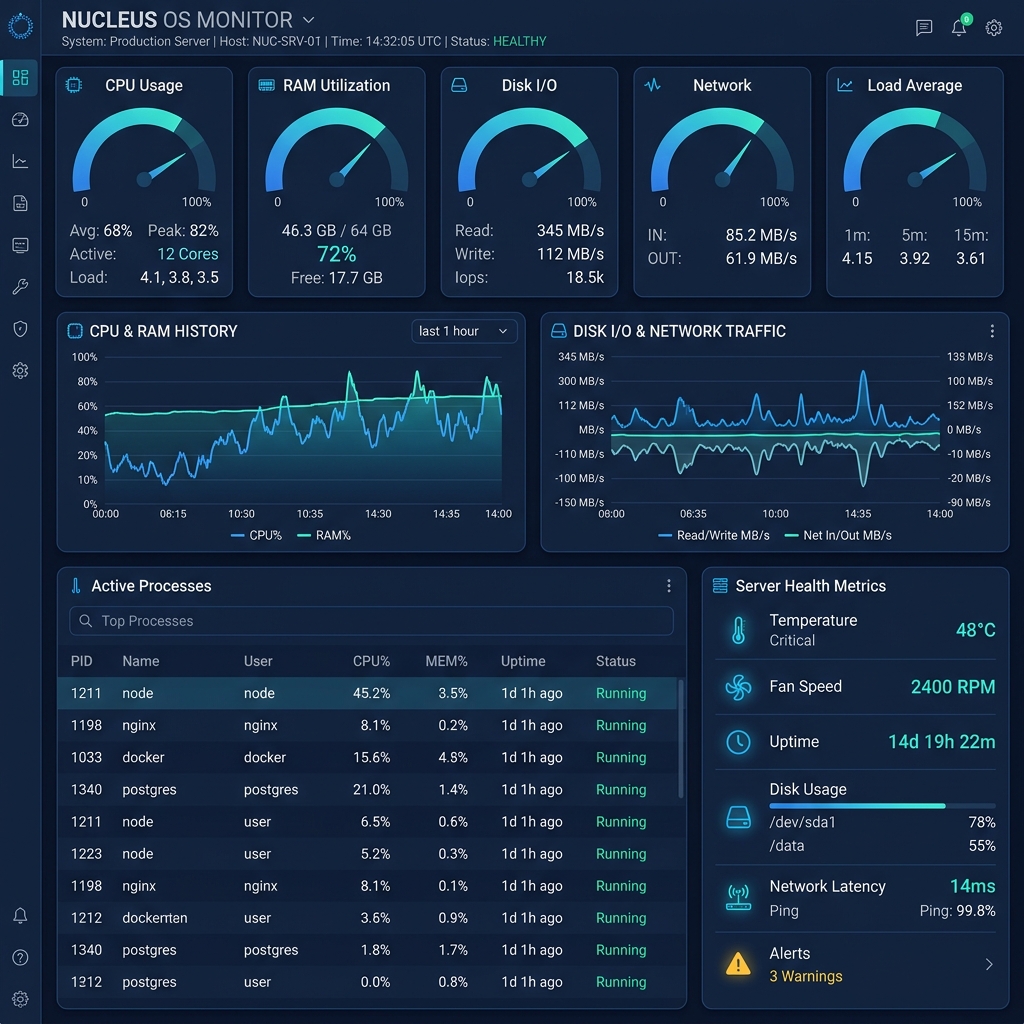
Task: Click the CPU Usage gauge
Action: tap(144, 150)
